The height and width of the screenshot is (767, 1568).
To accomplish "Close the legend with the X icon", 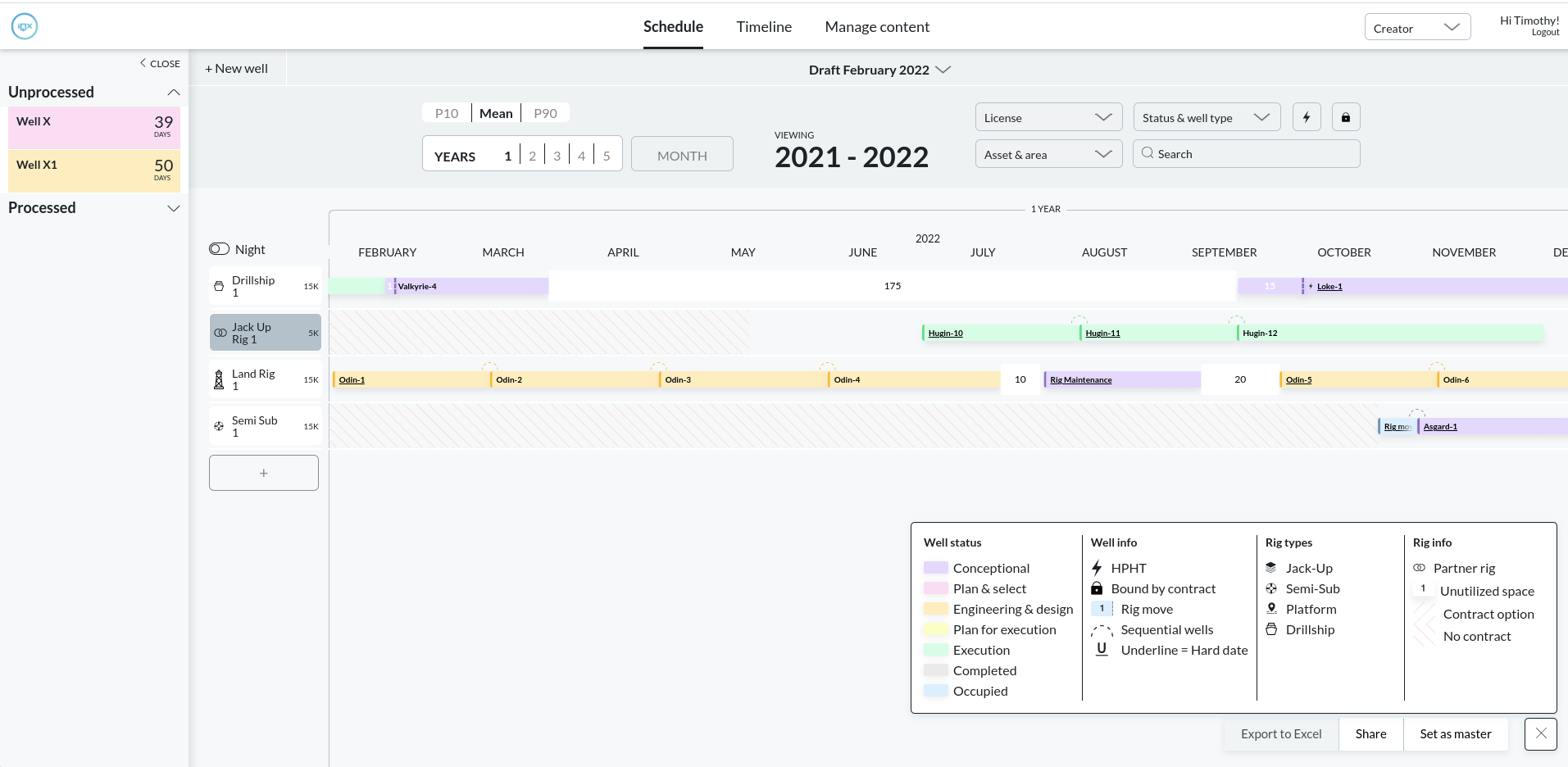I will click(x=1540, y=733).
